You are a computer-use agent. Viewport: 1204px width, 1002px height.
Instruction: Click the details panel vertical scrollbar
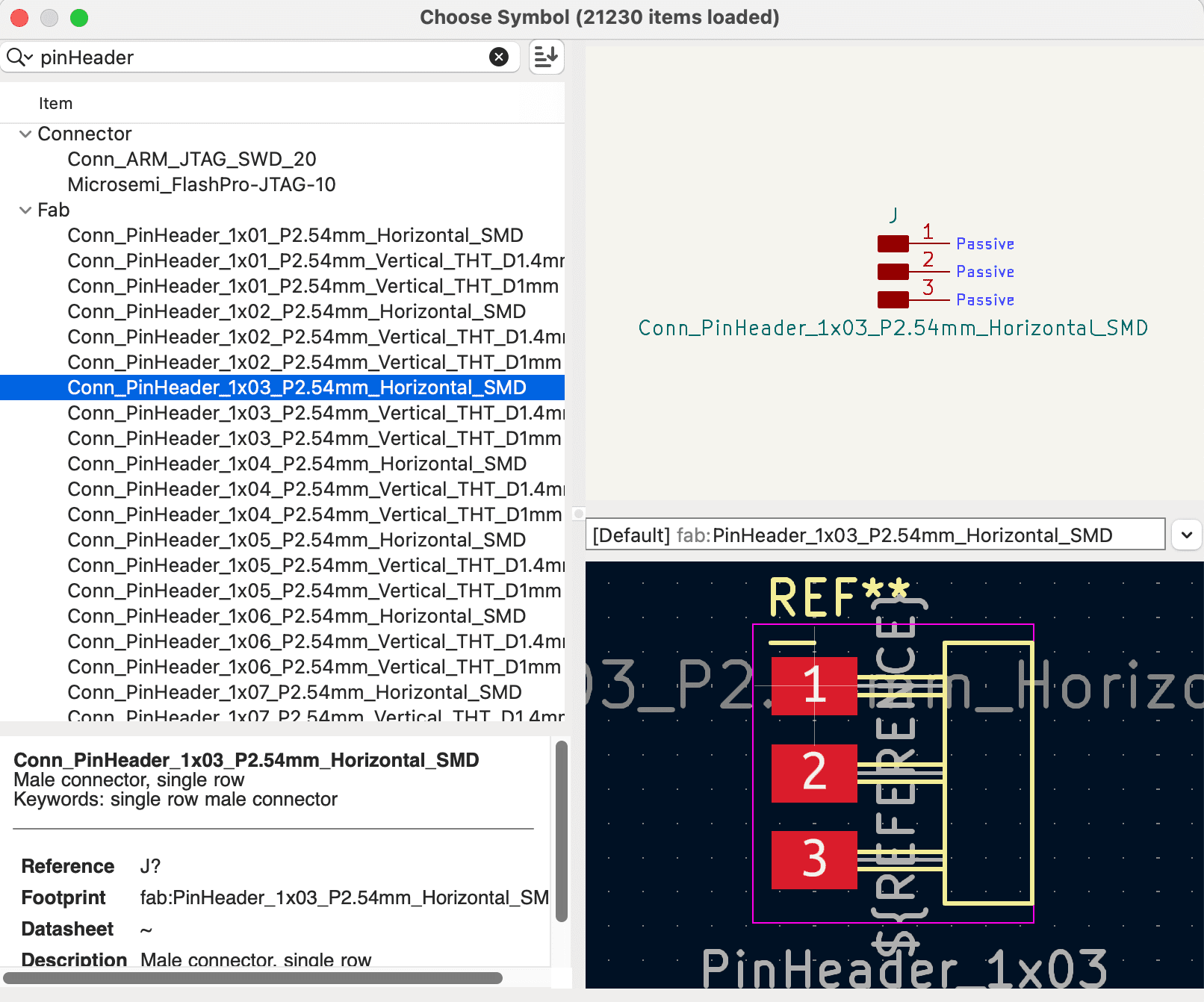tap(562, 831)
